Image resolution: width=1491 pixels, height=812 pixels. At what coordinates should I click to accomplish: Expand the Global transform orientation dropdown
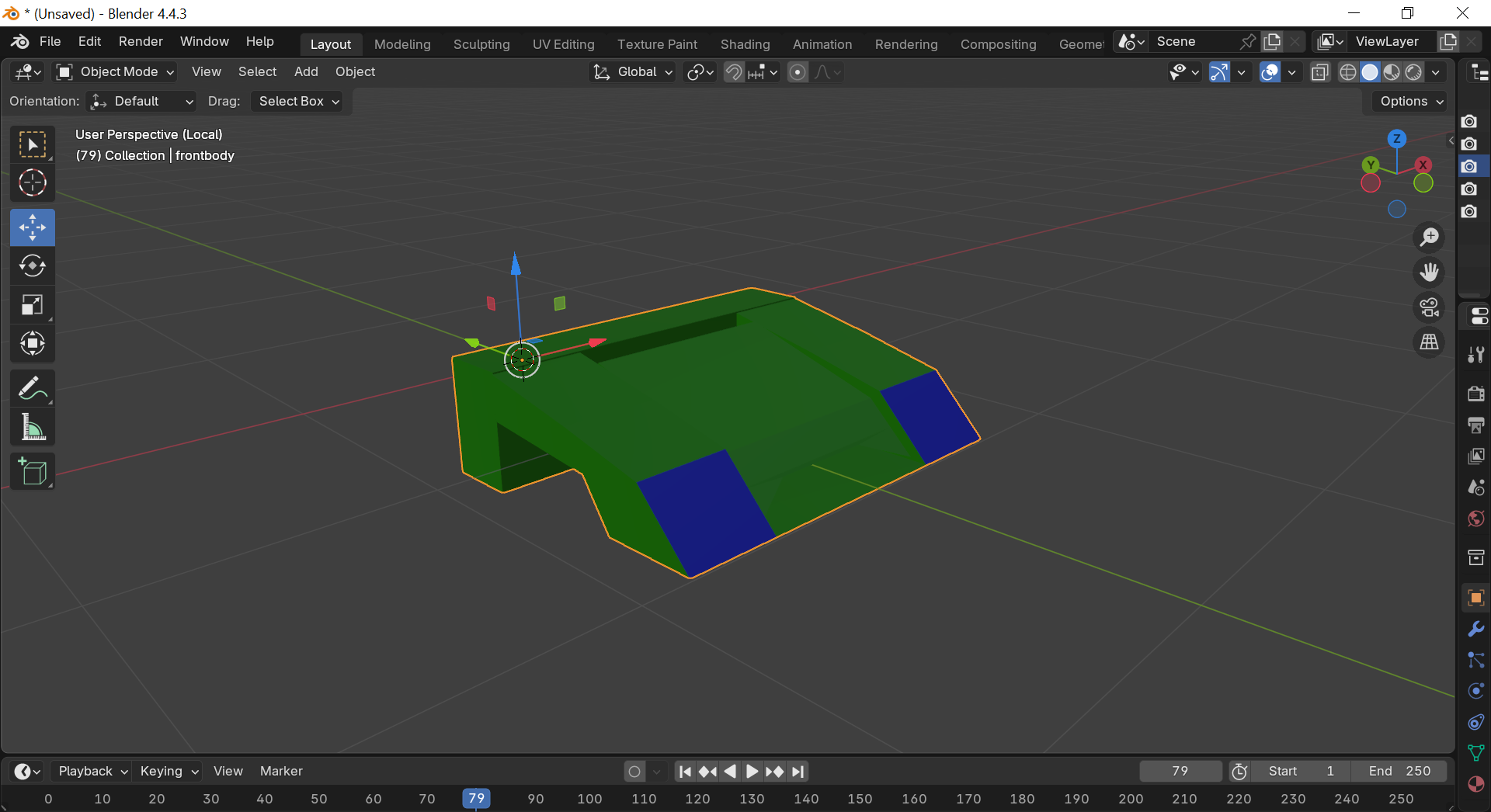click(633, 72)
